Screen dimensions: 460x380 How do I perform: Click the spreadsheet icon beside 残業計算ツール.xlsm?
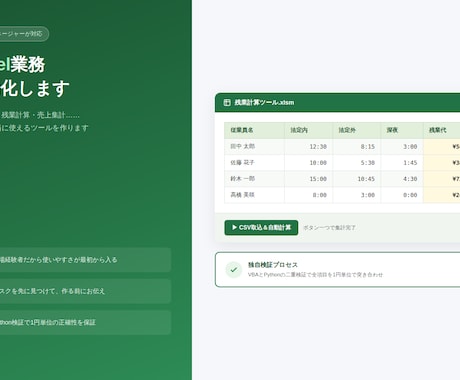point(227,102)
